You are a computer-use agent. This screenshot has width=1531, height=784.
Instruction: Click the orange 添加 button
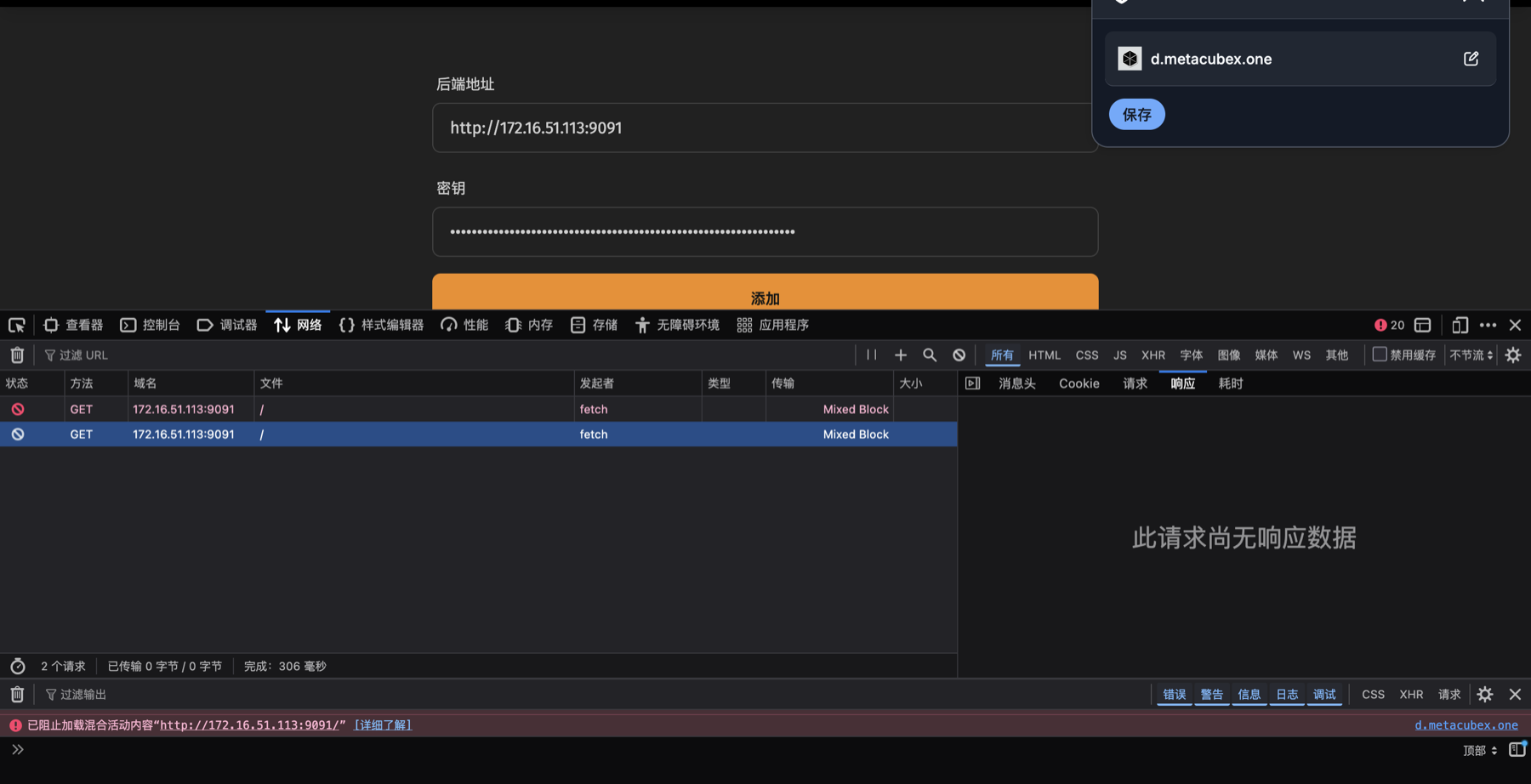click(765, 292)
